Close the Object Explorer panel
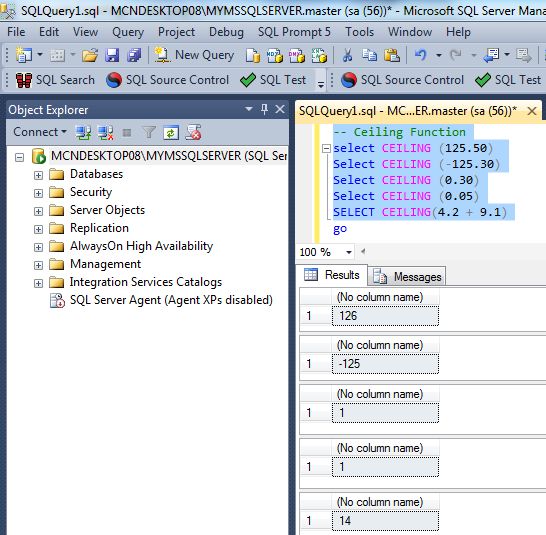Image resolution: width=546 pixels, height=535 pixels. pos(280,109)
